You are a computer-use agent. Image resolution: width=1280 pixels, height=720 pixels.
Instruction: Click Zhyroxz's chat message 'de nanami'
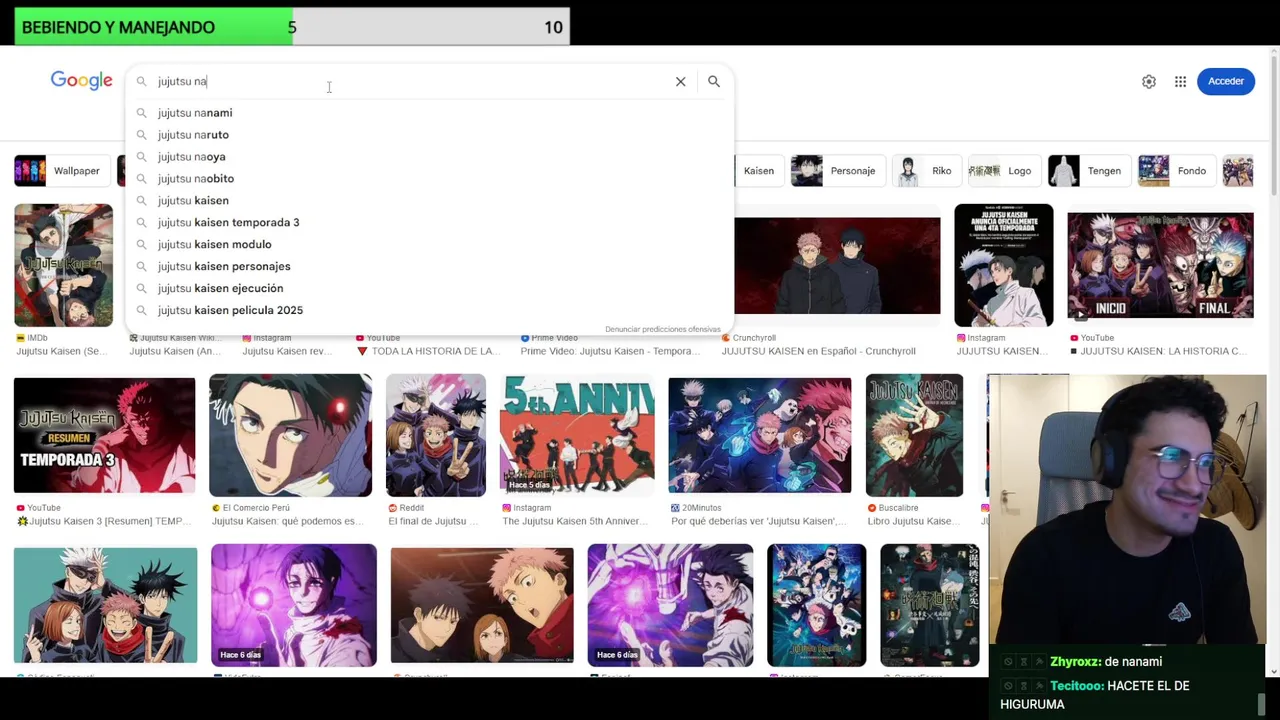click(x=1106, y=662)
